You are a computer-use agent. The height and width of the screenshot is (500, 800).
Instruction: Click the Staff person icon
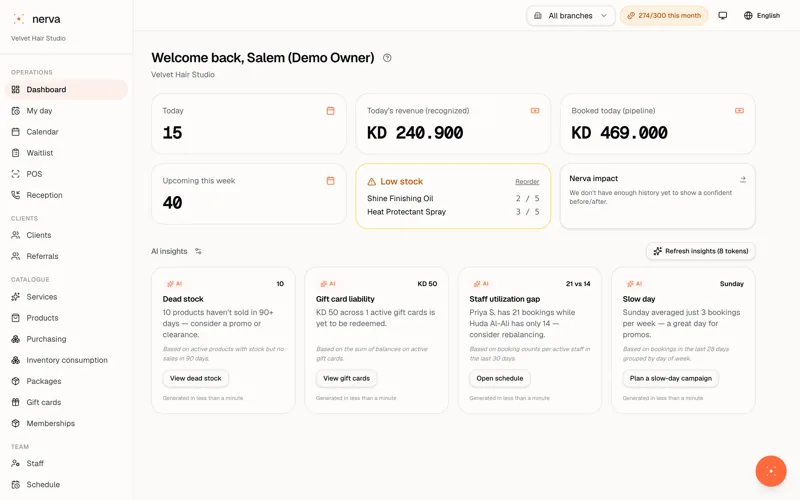[16, 463]
